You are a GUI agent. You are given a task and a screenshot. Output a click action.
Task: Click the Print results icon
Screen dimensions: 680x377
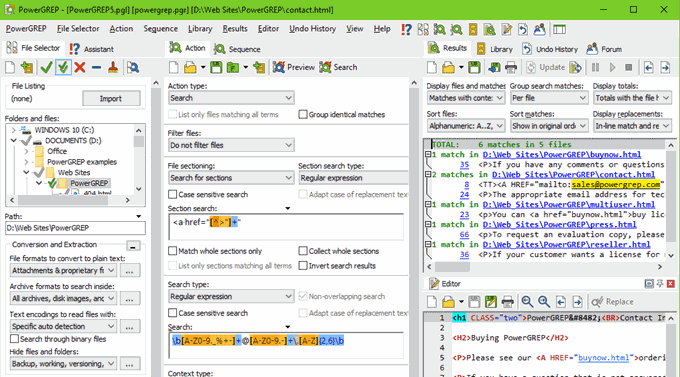pos(511,67)
